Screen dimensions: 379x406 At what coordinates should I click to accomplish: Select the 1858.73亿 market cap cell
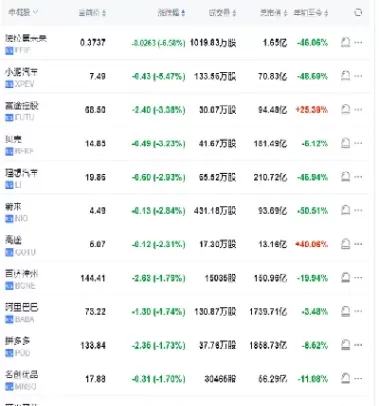pyautogui.click(x=268, y=345)
